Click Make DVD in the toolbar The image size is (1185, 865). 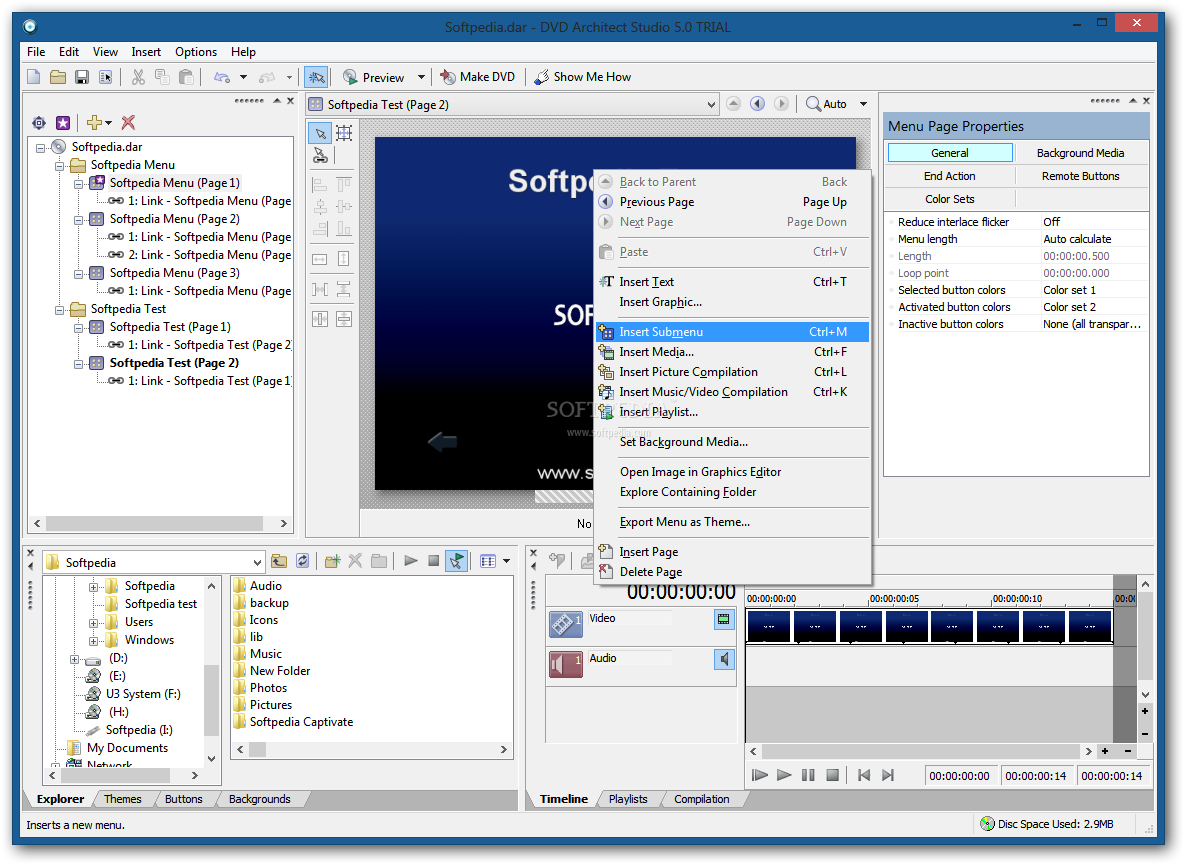[478, 77]
